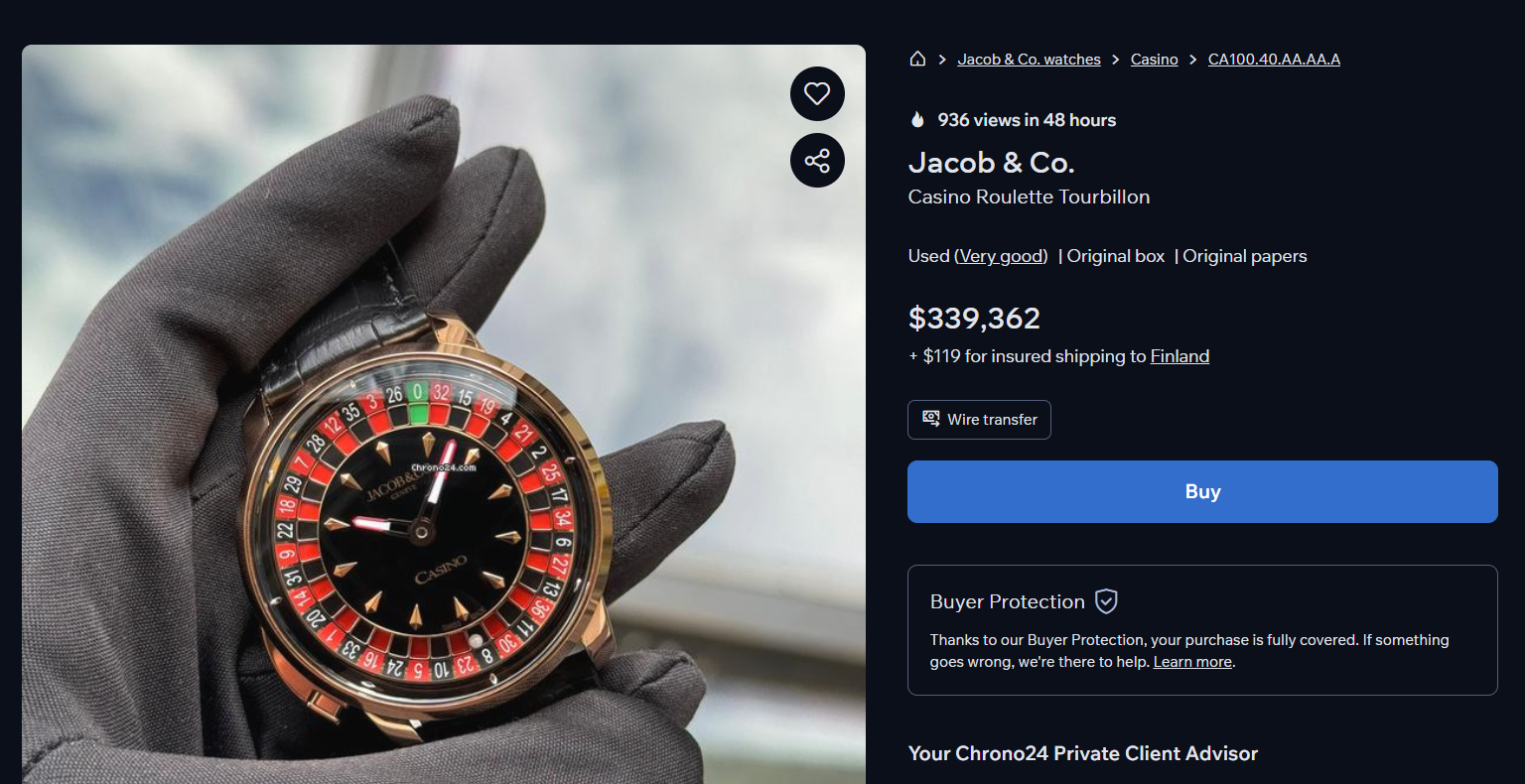Click the wire transfer payment icon
Image resolution: width=1525 pixels, height=784 pixels.
pyautogui.click(x=931, y=419)
